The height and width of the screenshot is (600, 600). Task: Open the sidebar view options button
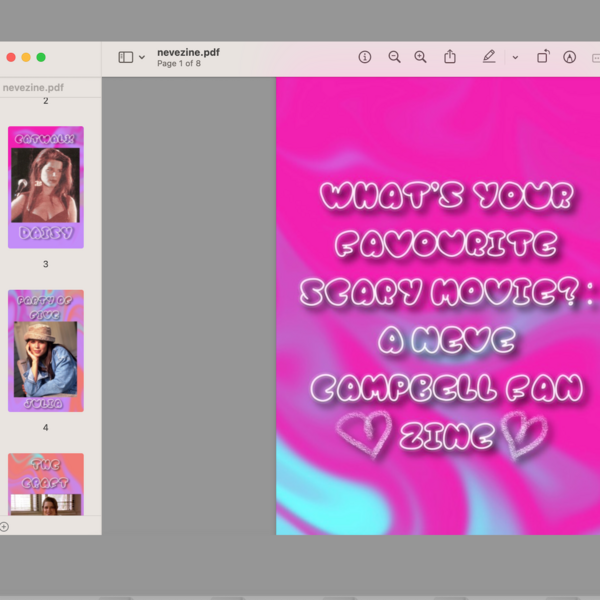coord(126,57)
